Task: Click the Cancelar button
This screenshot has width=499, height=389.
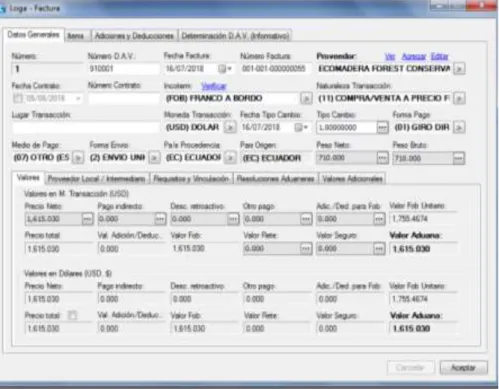Action: tap(410, 368)
